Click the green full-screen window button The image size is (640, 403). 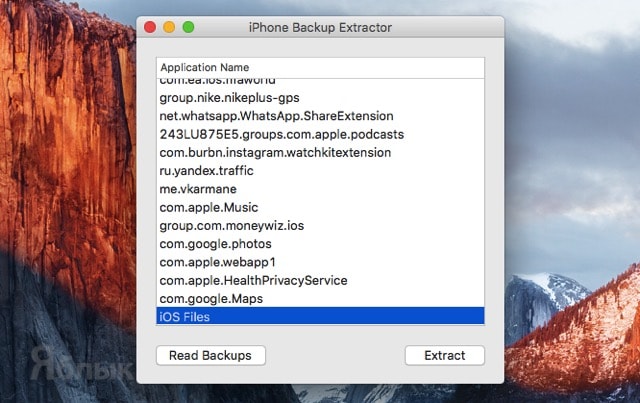(188, 27)
